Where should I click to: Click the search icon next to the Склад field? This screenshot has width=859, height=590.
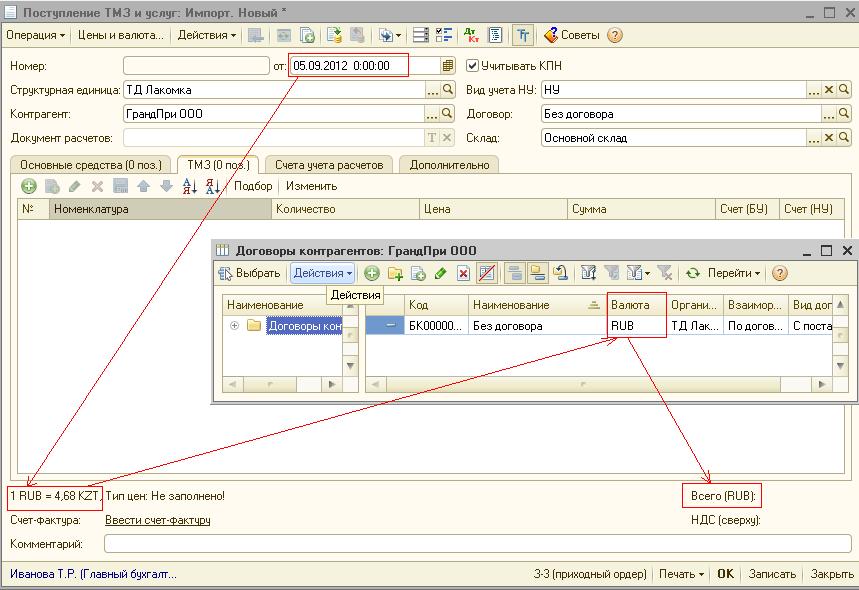coord(845,139)
